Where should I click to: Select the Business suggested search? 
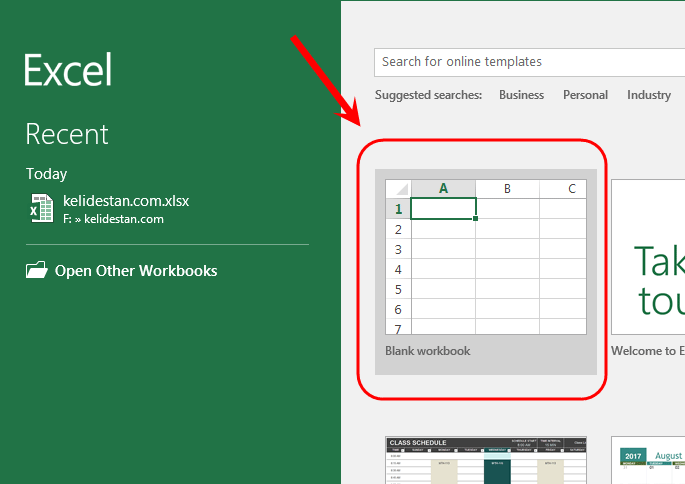521,95
